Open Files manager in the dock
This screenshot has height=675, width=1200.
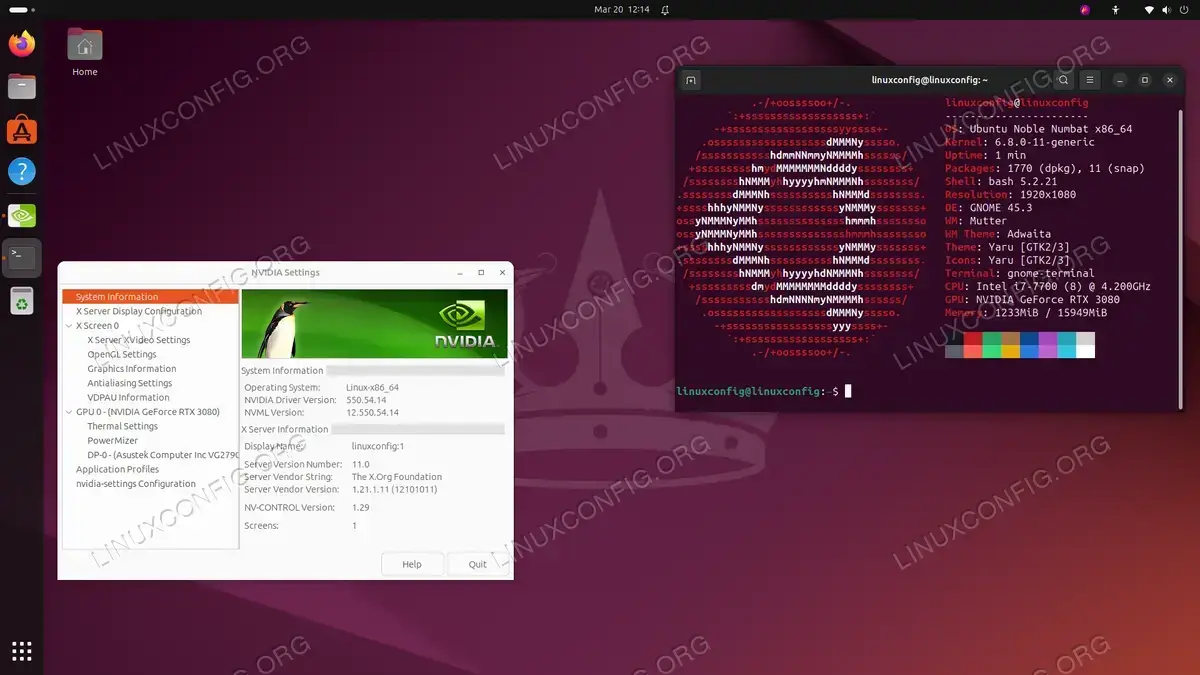(22, 87)
